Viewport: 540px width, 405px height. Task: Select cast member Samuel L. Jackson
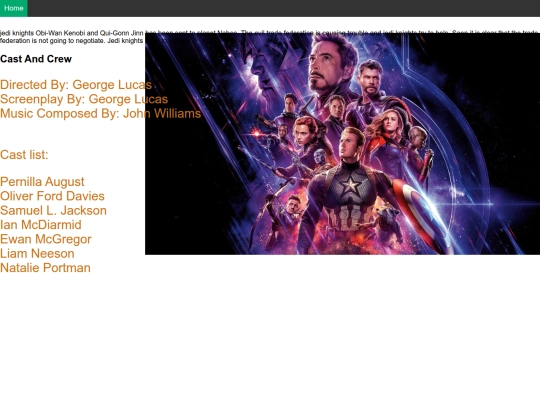53,211
